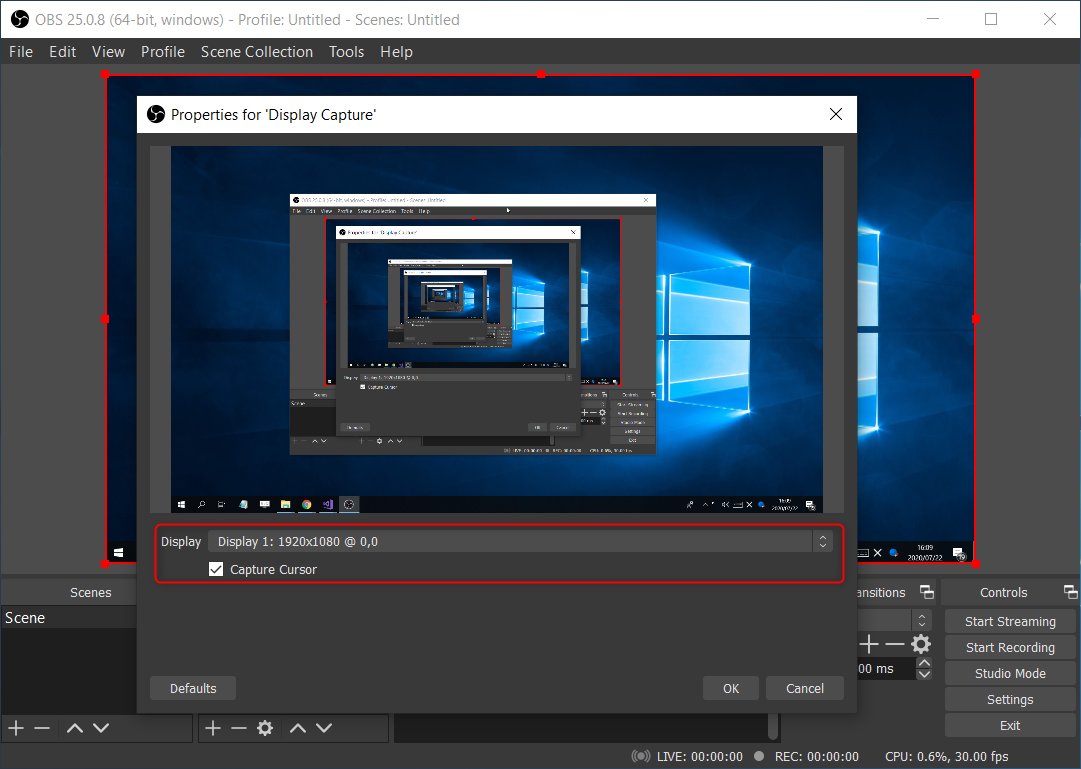Image resolution: width=1081 pixels, height=769 pixels.
Task: Click Start Streaming button
Action: tap(1010, 621)
